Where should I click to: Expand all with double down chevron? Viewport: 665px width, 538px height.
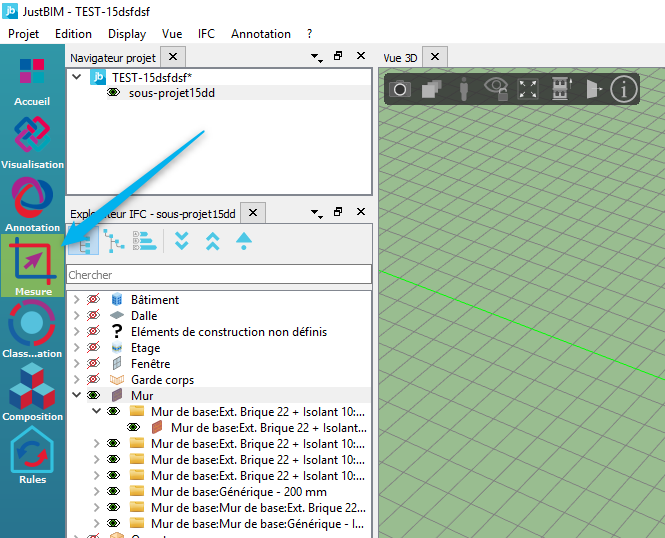pyautogui.click(x=182, y=241)
